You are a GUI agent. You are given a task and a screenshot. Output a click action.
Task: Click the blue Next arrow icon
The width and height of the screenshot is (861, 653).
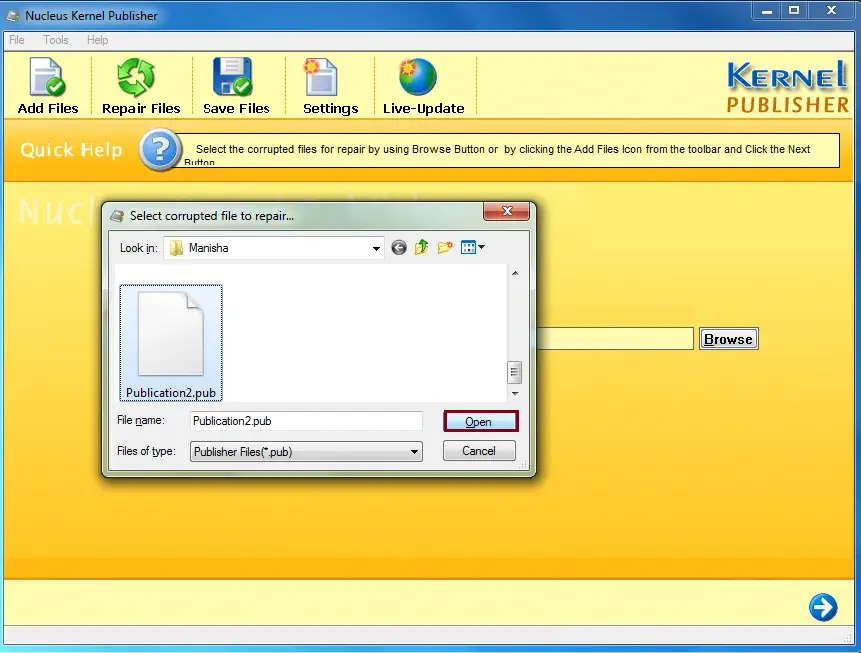823,607
